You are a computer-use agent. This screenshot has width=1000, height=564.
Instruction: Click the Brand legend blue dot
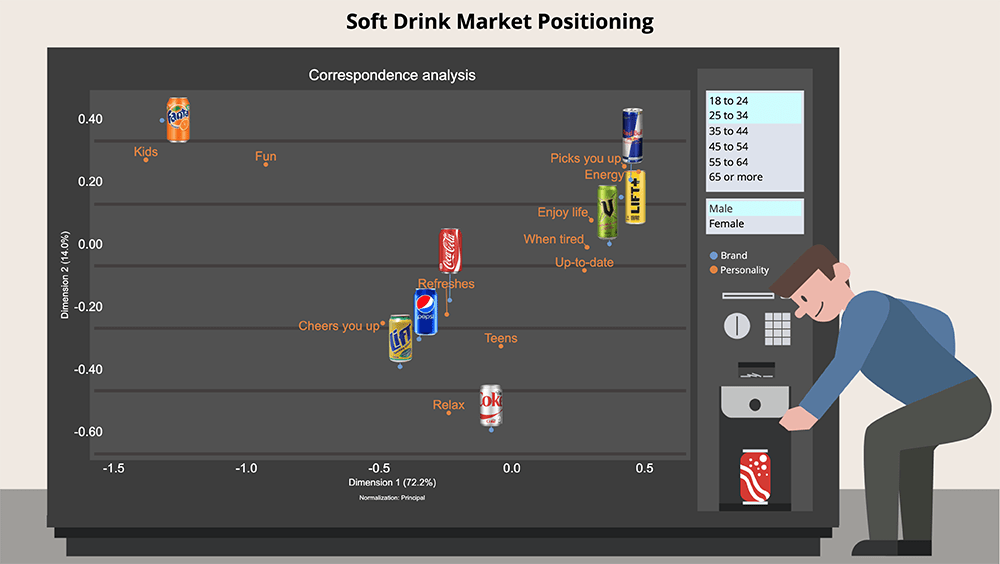pyautogui.click(x=712, y=256)
